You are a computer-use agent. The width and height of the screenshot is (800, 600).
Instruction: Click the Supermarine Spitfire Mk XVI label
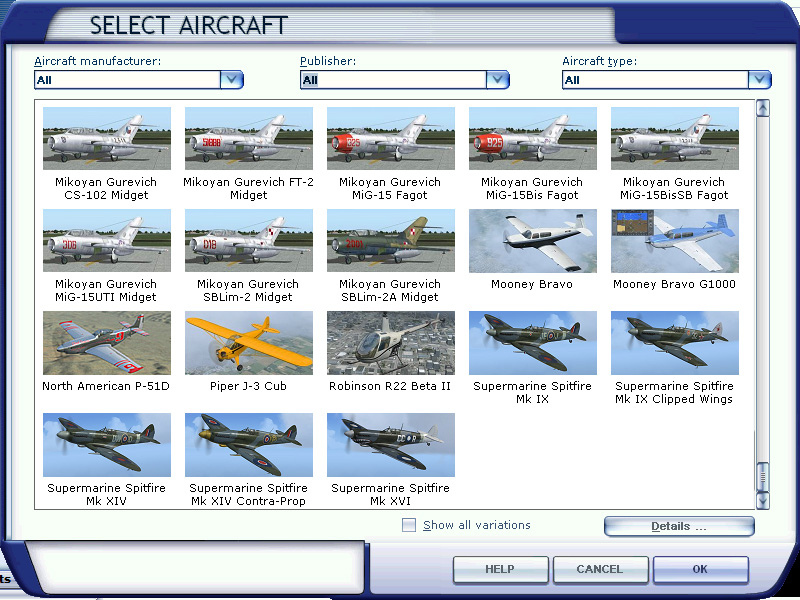pos(390,494)
